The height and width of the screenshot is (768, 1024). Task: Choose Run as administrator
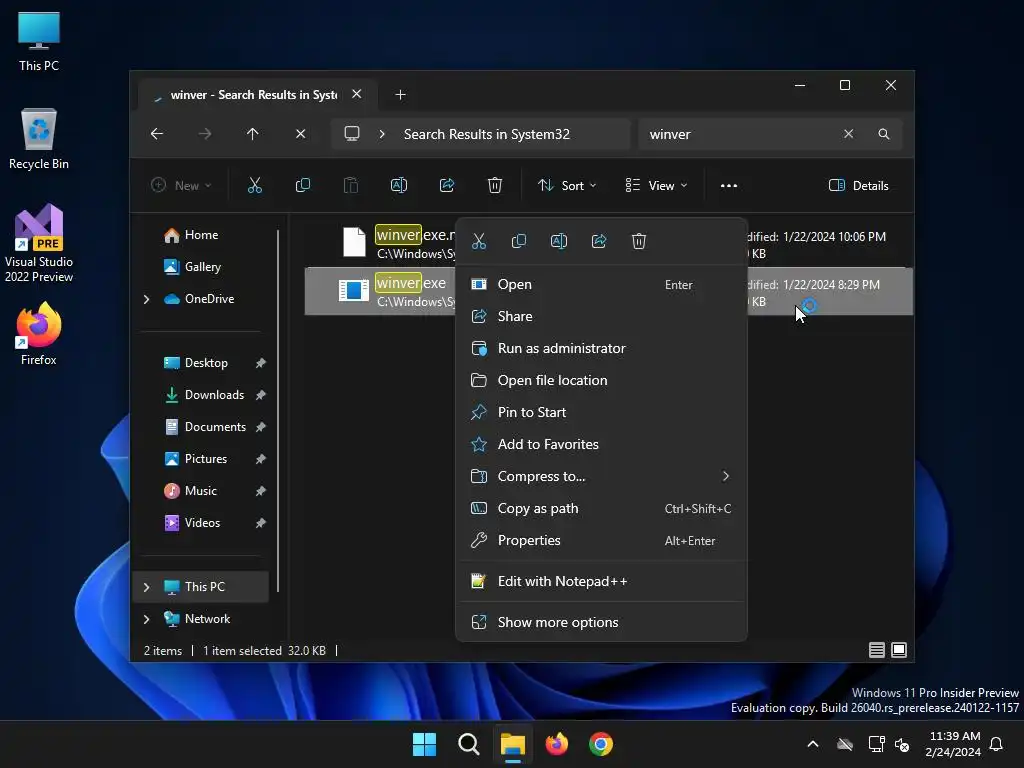tap(601, 348)
